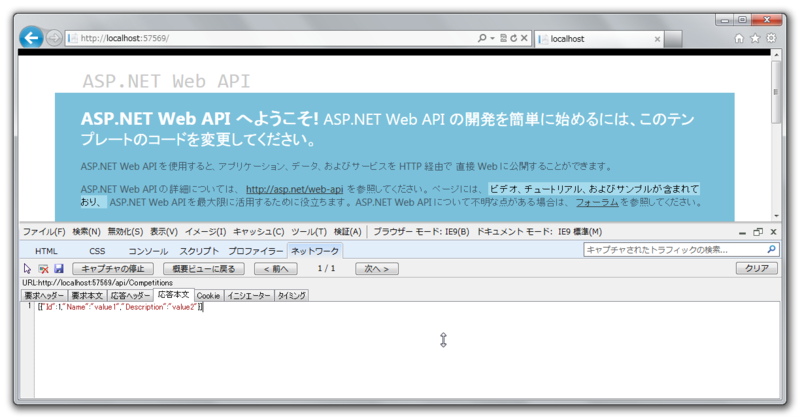Switch to the HTML tab
The height and width of the screenshot is (418, 800).
(x=46, y=251)
